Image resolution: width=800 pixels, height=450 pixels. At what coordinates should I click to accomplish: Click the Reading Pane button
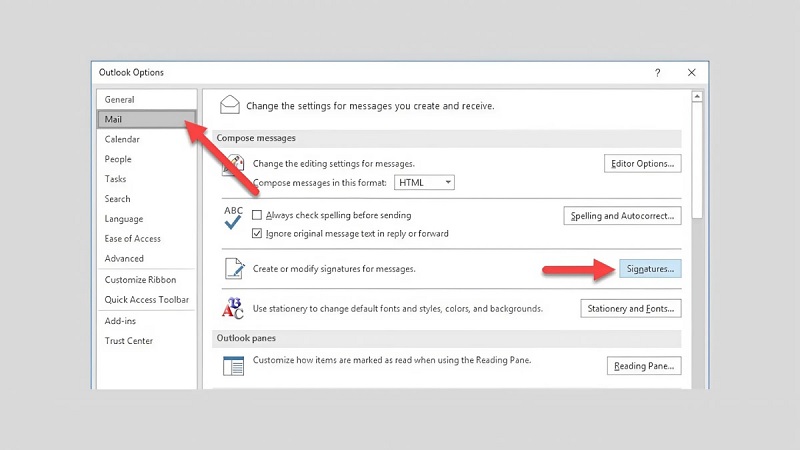[644, 365]
